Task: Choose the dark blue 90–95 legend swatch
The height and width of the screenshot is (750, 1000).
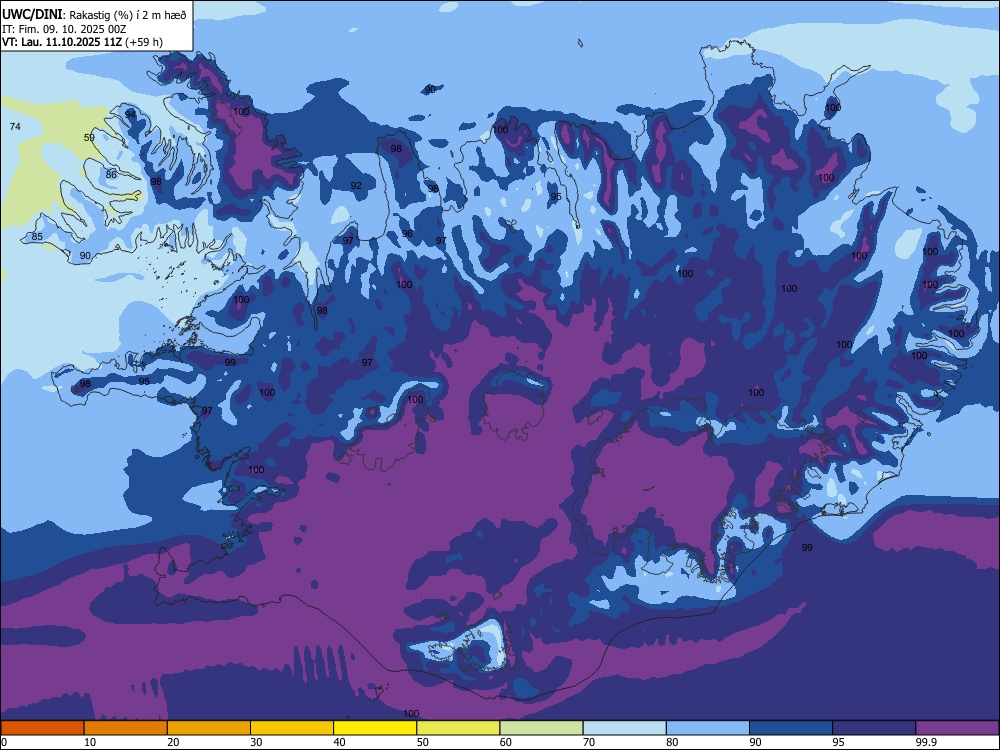Action: (x=791, y=728)
